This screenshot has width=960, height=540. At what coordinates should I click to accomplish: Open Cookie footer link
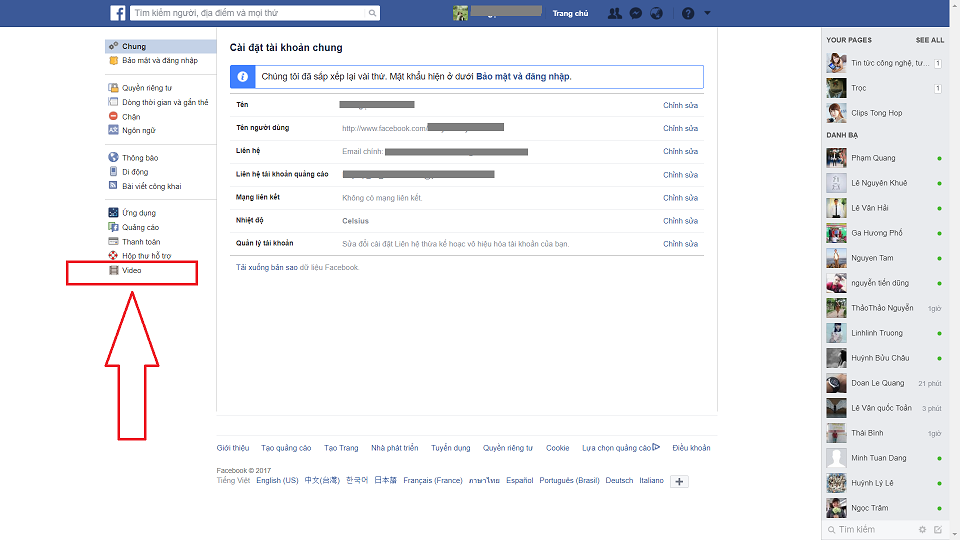558,448
